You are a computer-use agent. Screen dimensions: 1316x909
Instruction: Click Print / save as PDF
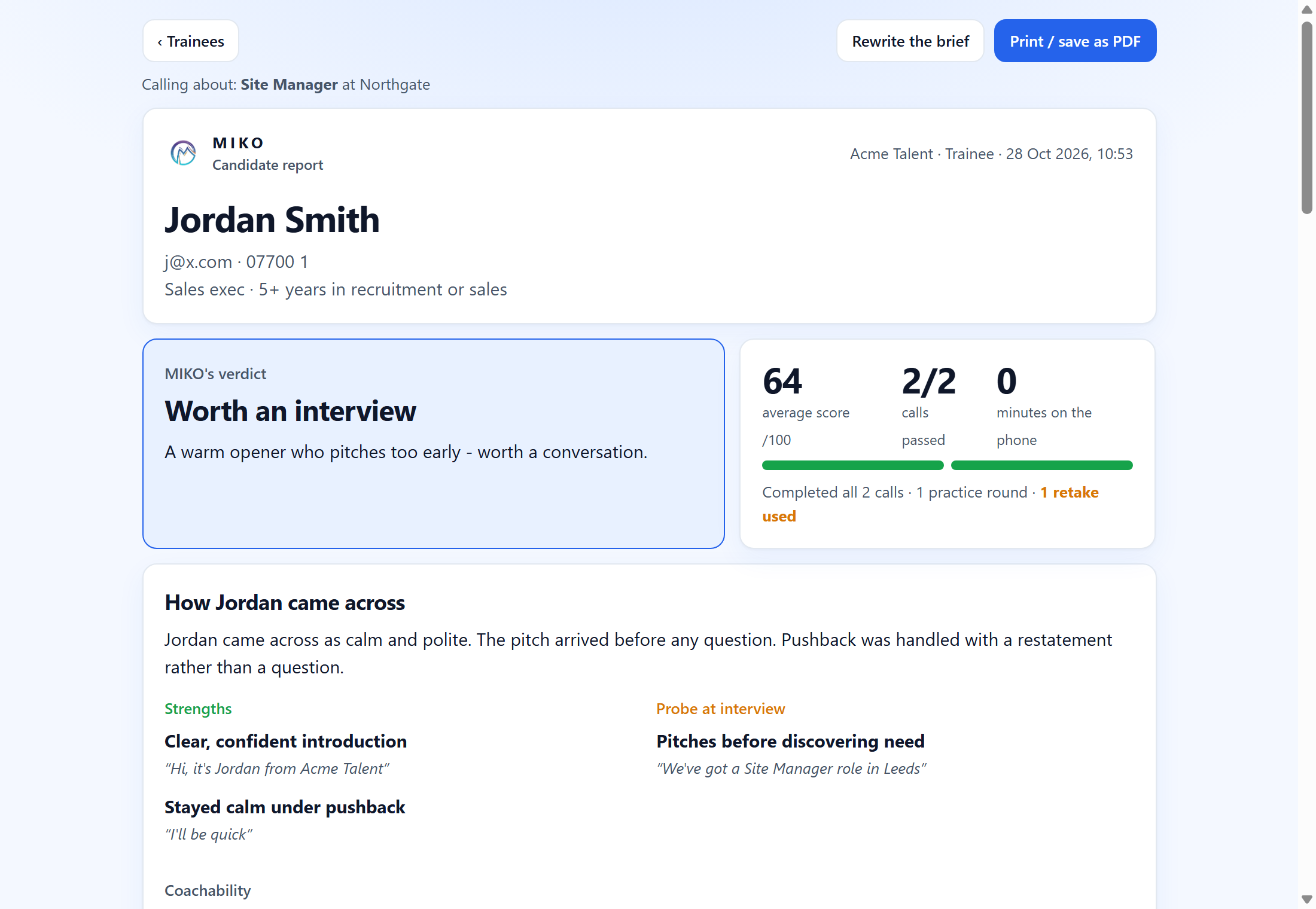1075,41
